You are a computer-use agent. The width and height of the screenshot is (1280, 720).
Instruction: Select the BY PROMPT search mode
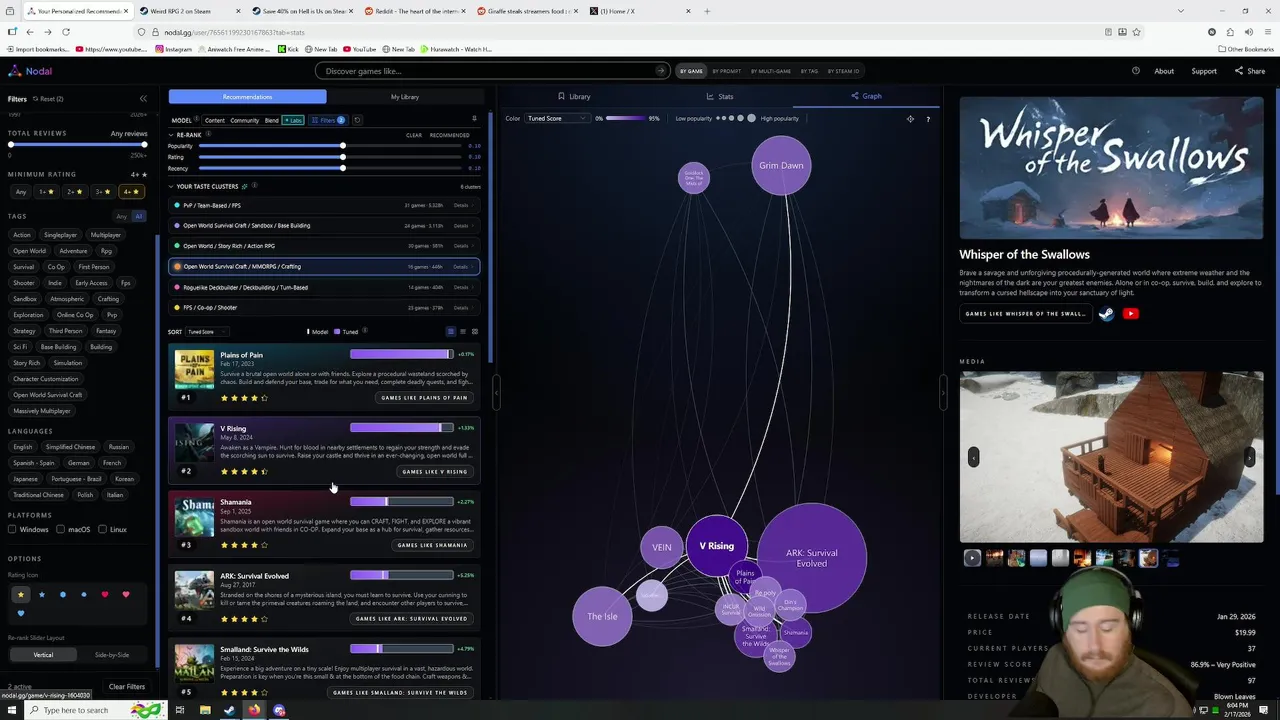coord(727,71)
